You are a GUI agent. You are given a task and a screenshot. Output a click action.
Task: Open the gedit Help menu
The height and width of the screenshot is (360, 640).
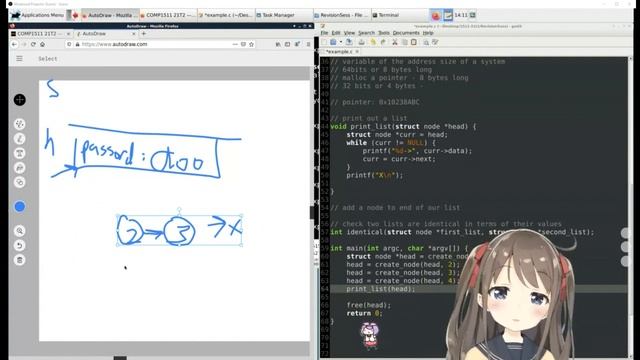tap(428, 33)
